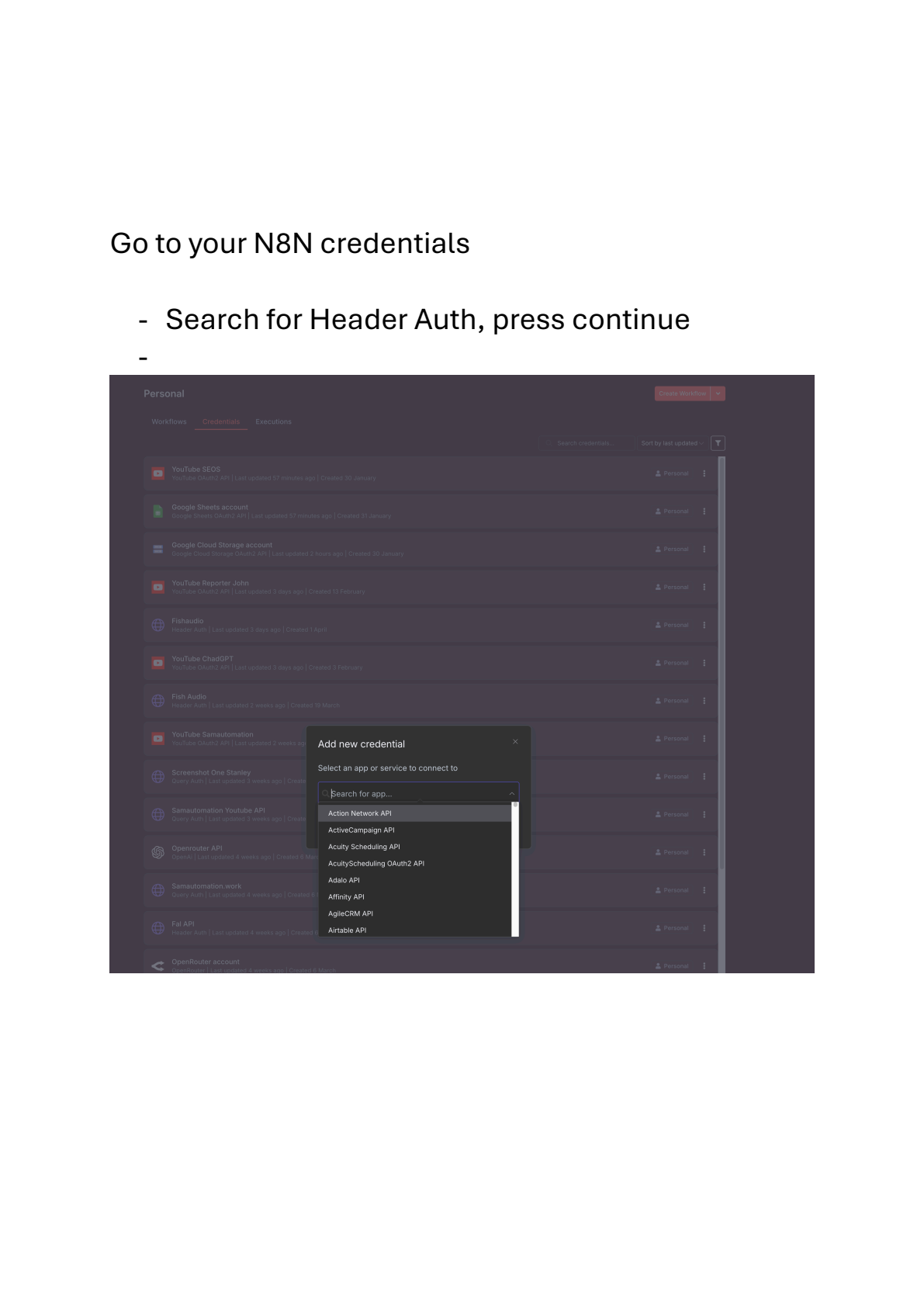Click the Google Cloud Storage credential icon
The width and height of the screenshot is (924, 1307).
pyautogui.click(x=158, y=549)
